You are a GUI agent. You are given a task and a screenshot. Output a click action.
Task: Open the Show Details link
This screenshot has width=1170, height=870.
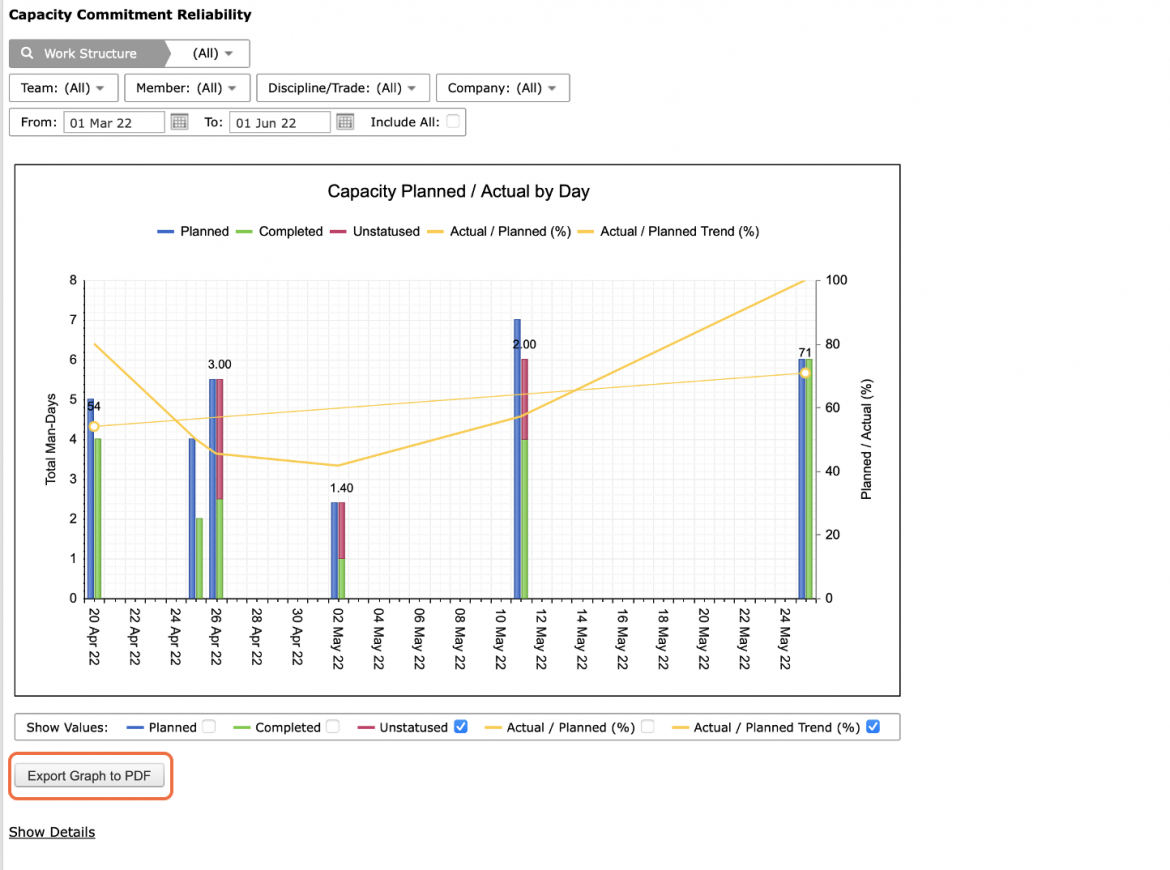point(52,832)
